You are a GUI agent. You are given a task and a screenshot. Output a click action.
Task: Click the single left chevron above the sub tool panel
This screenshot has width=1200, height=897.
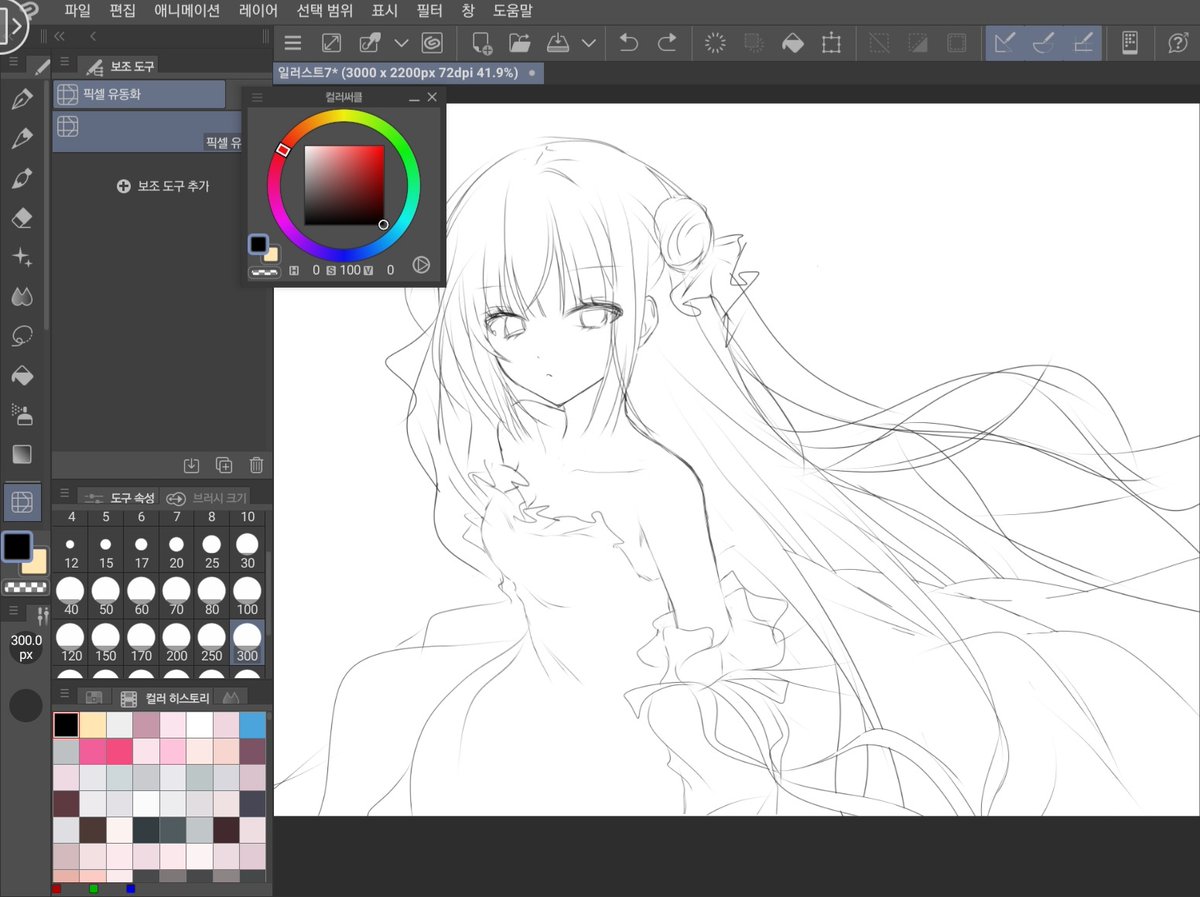pos(93,36)
